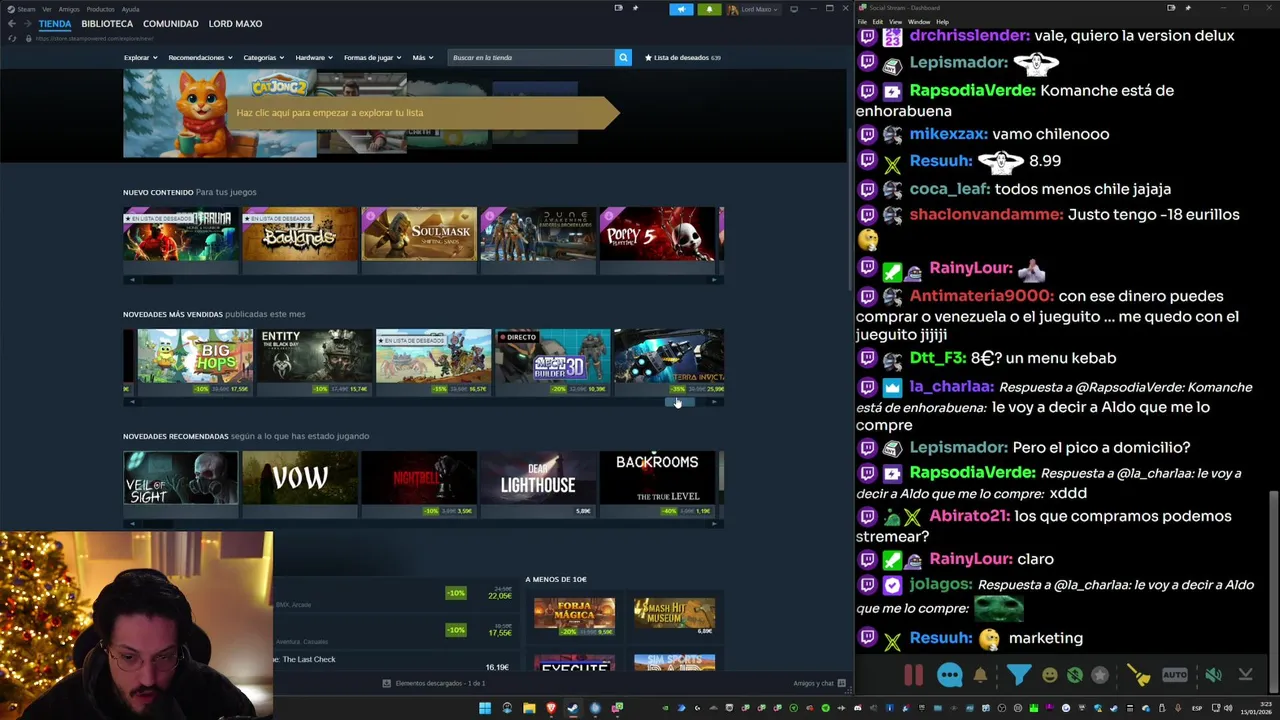
Task: Click the blue chat bubble icon in Social Stream
Action: coord(949,675)
